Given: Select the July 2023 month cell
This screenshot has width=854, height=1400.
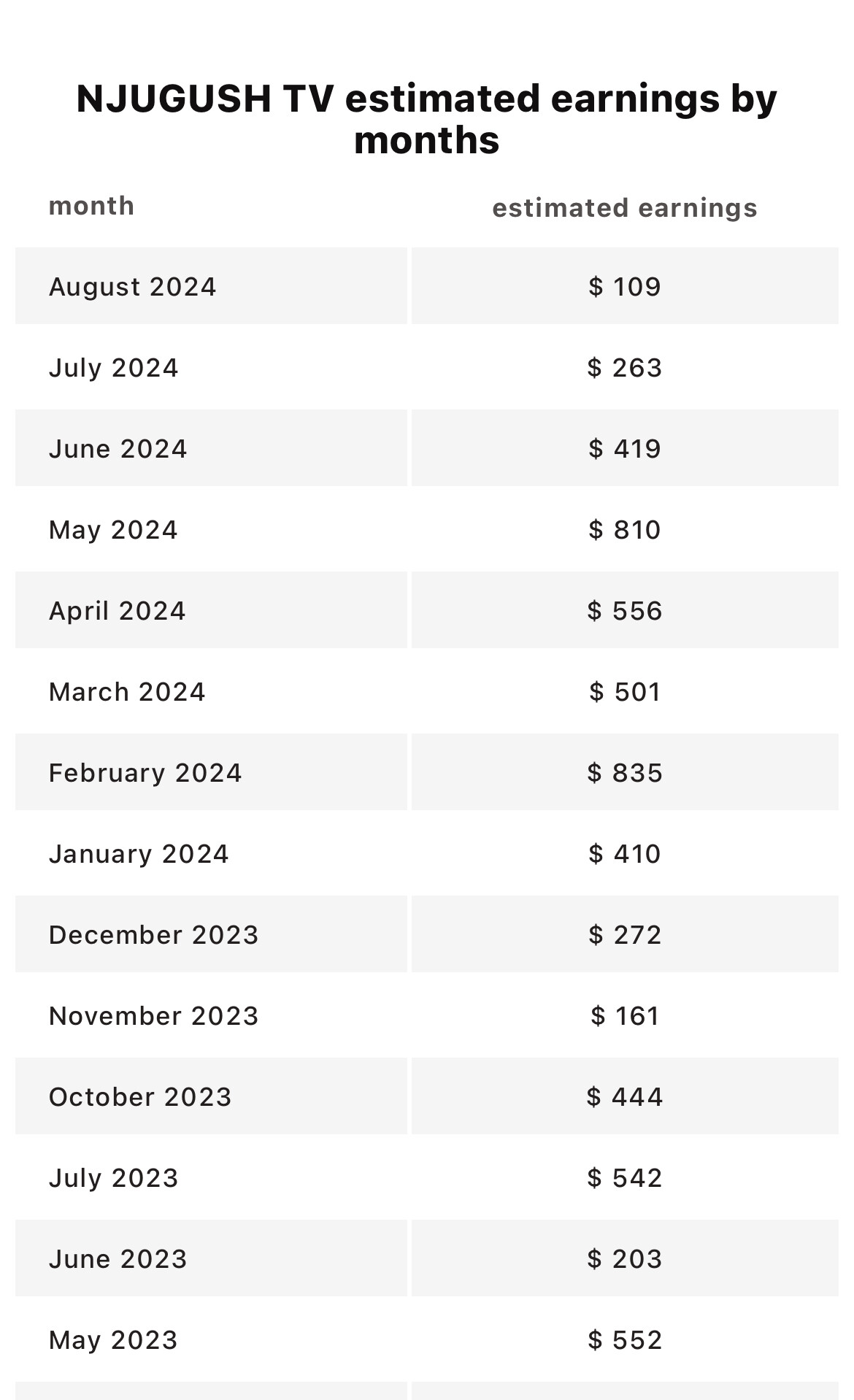Looking at the screenshot, I should click(x=114, y=1178).
